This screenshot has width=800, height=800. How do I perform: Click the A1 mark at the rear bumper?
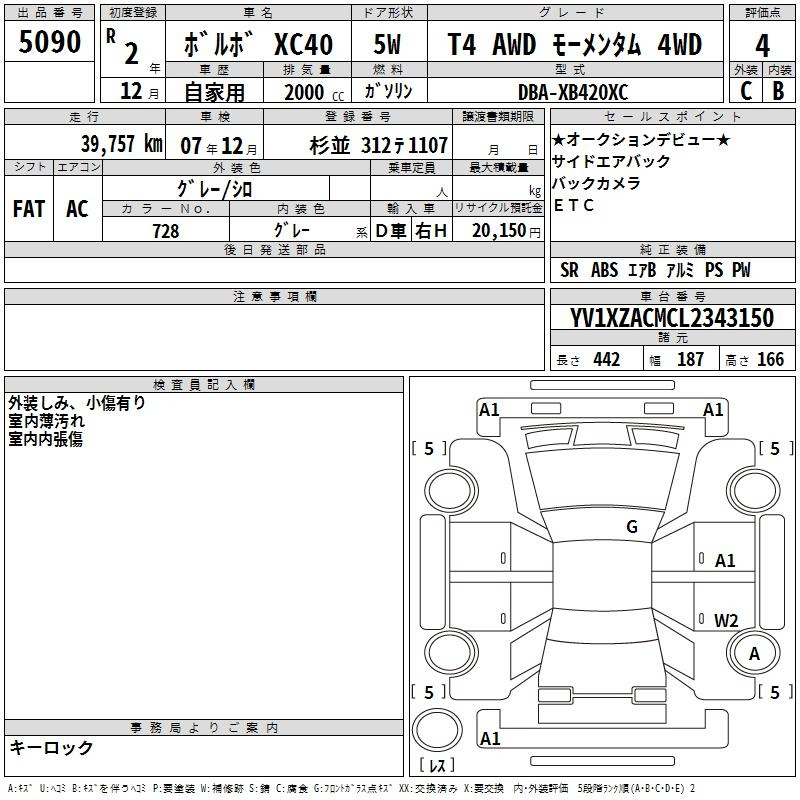pyautogui.click(x=490, y=738)
